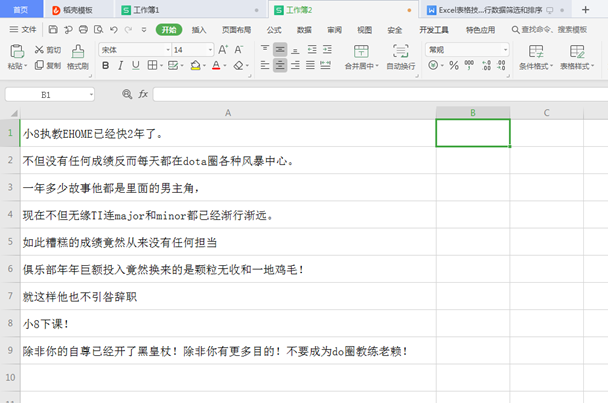Click the Save icon in quick toolbar
The image size is (608, 403).
click(53, 29)
